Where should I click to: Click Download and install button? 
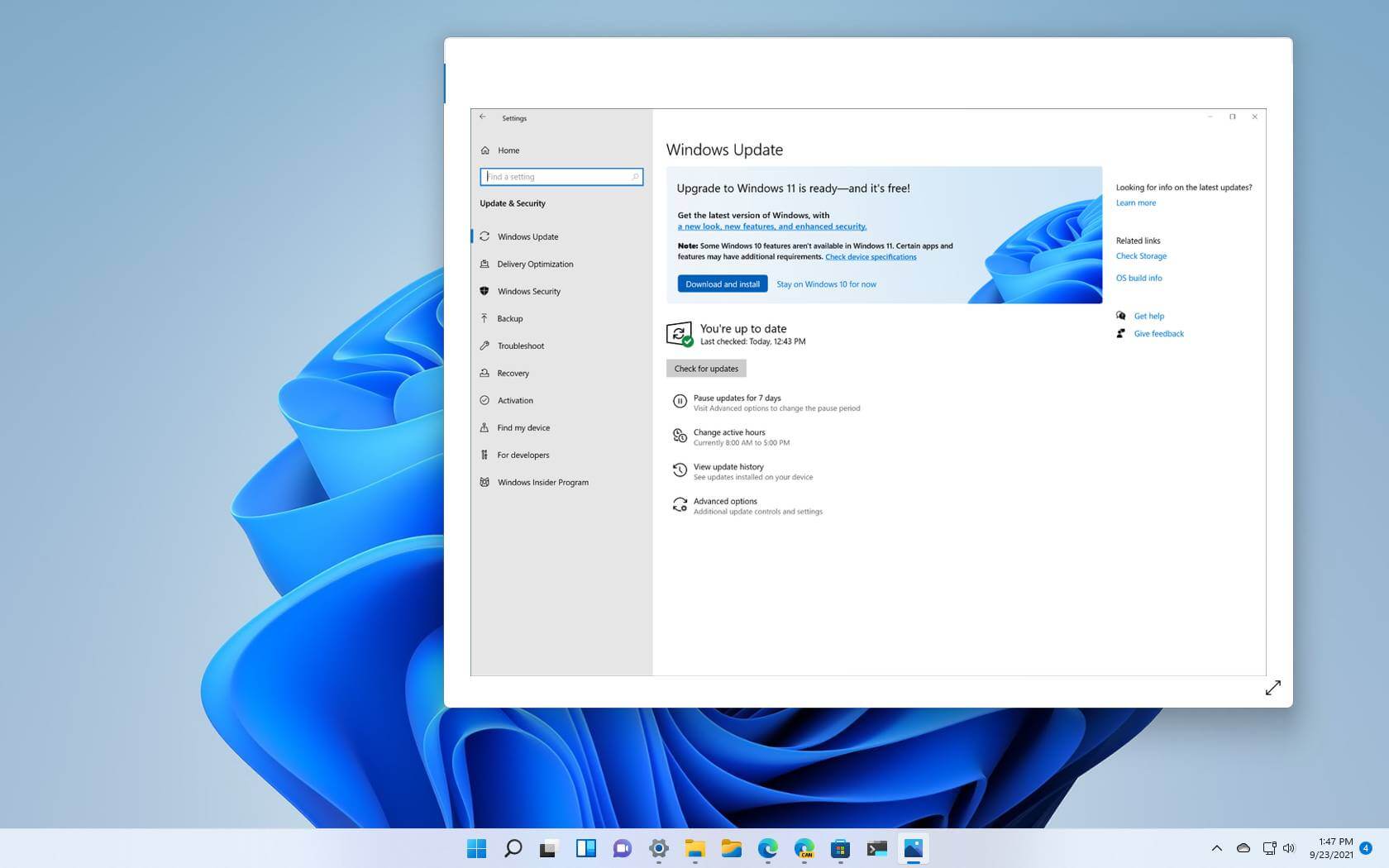[723, 284]
